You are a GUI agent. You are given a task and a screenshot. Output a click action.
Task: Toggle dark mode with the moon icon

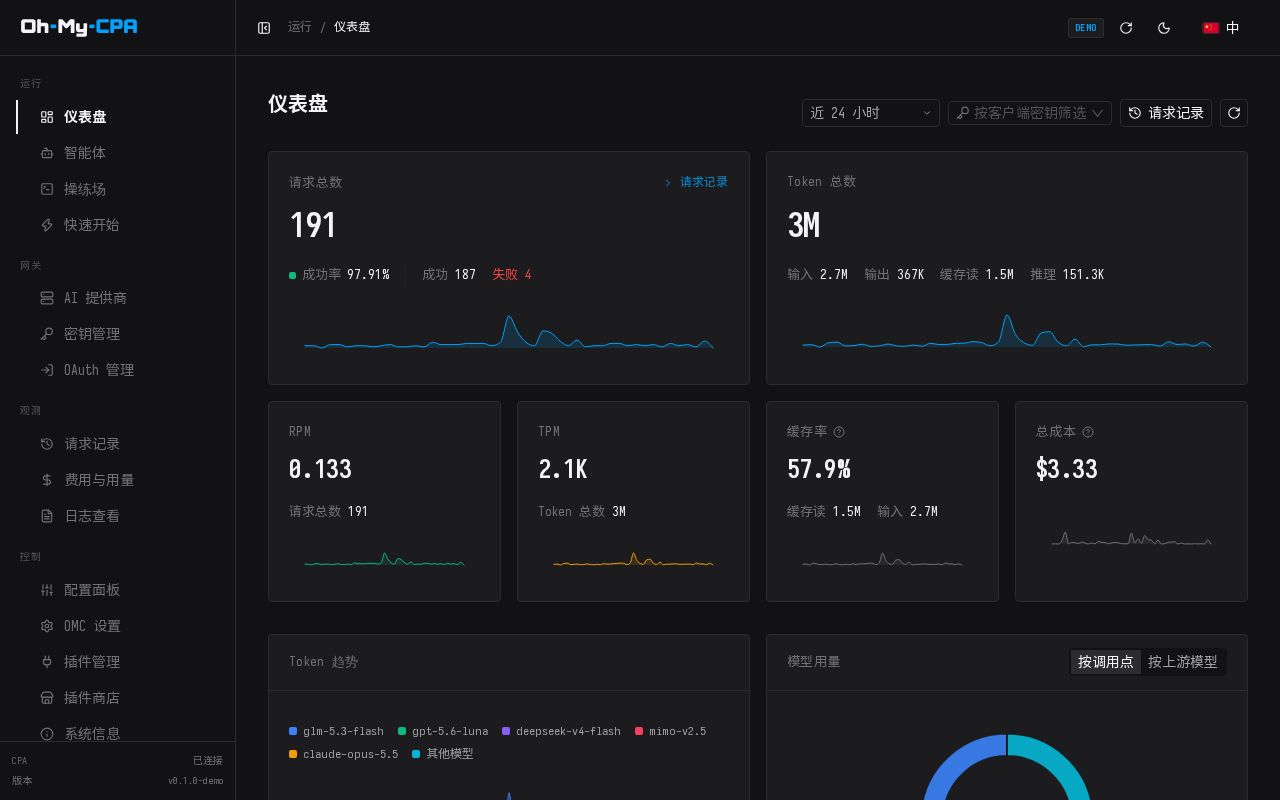click(x=1164, y=28)
